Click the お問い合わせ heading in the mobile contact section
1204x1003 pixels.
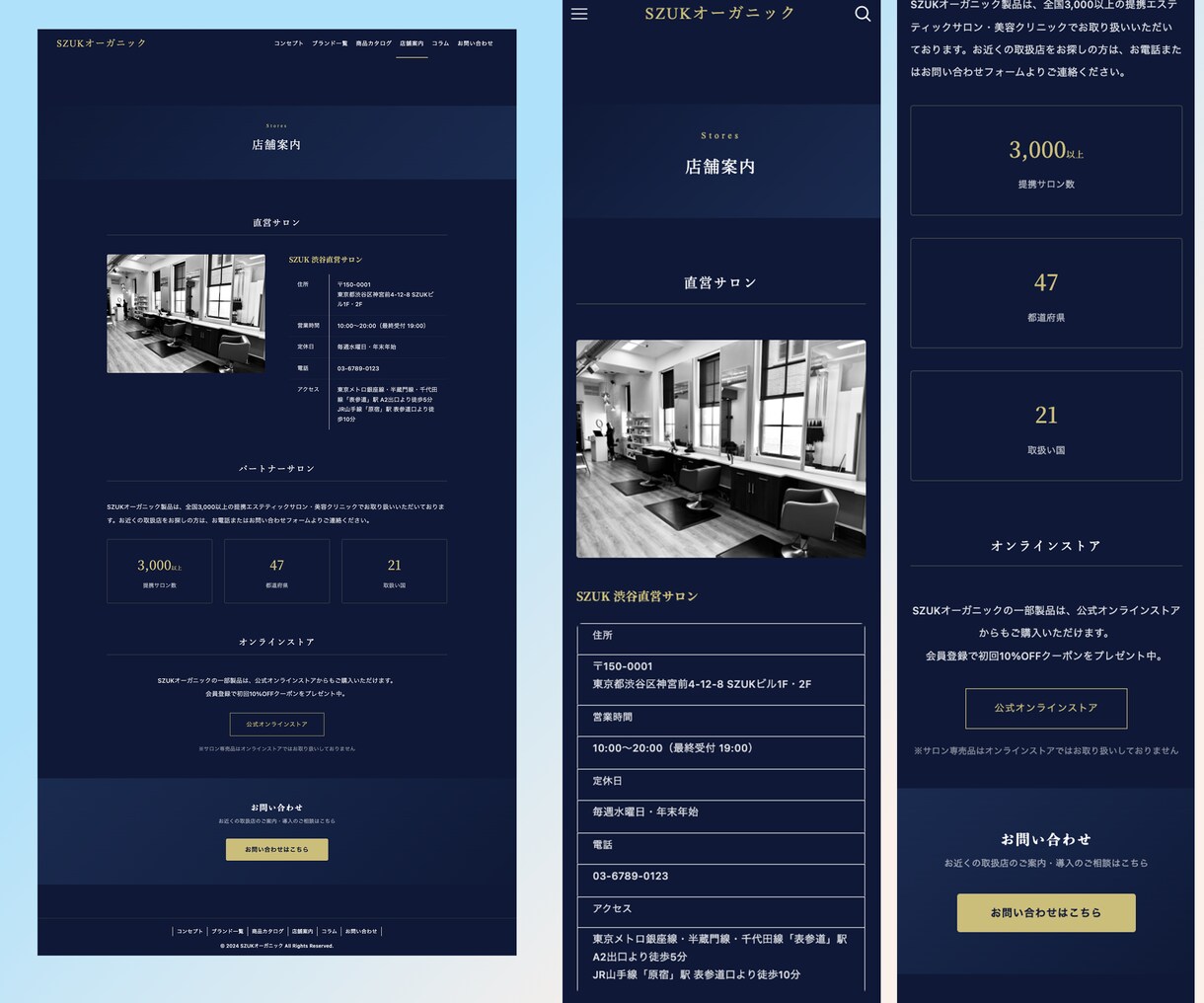click(x=1046, y=839)
